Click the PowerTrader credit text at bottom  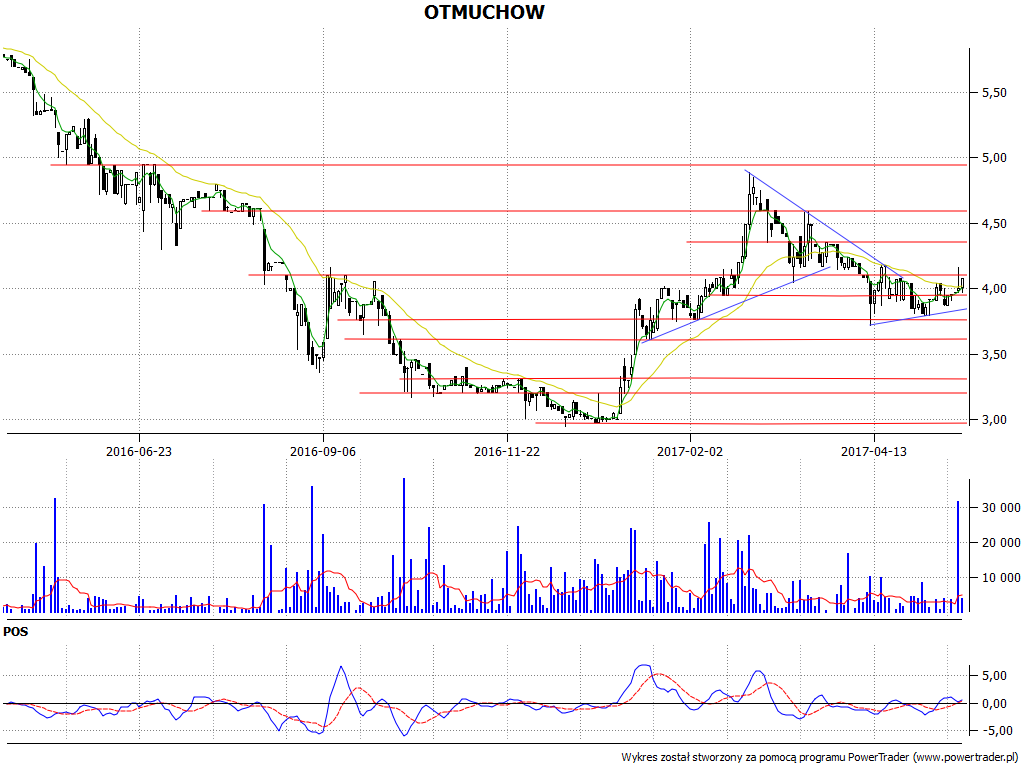pyautogui.click(x=820, y=757)
